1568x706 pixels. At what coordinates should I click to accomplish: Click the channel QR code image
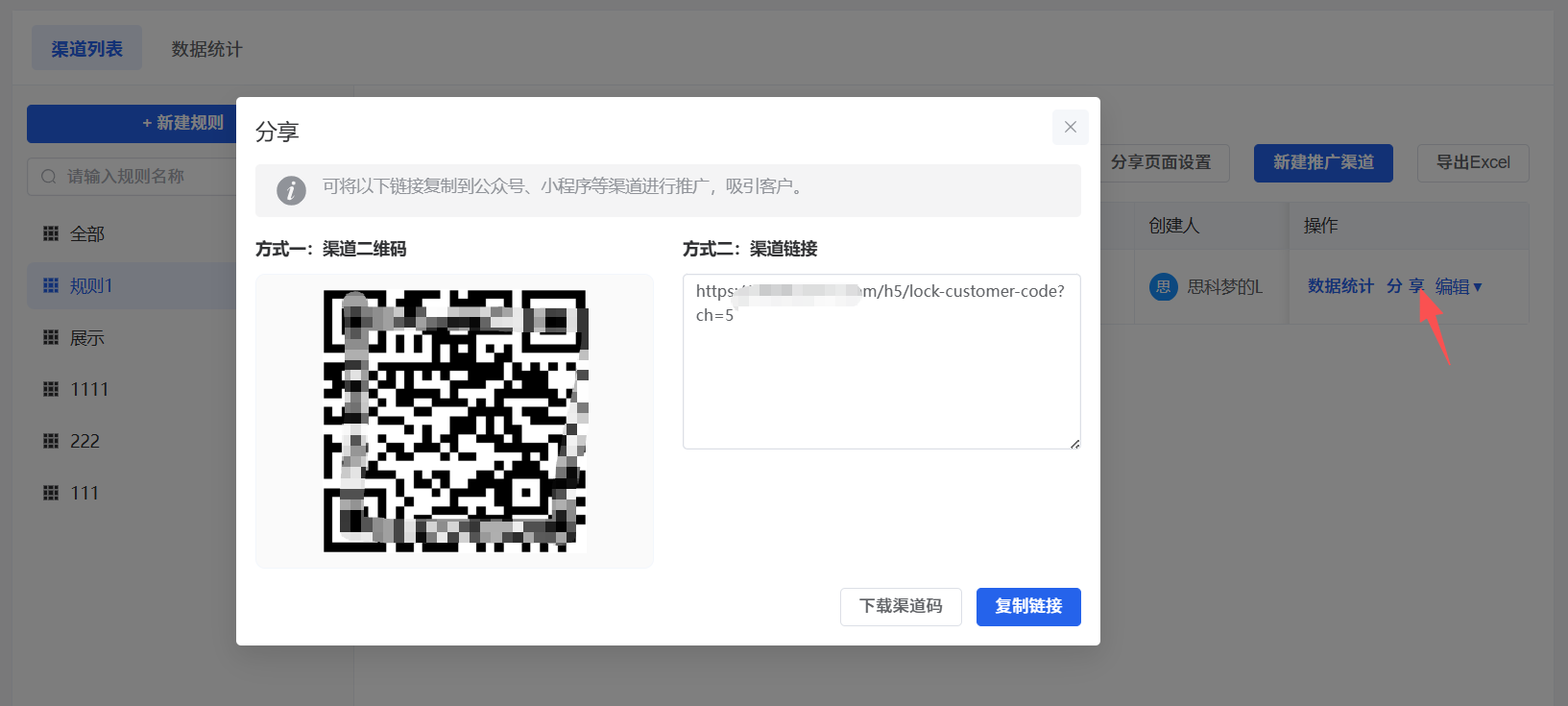tap(455, 421)
